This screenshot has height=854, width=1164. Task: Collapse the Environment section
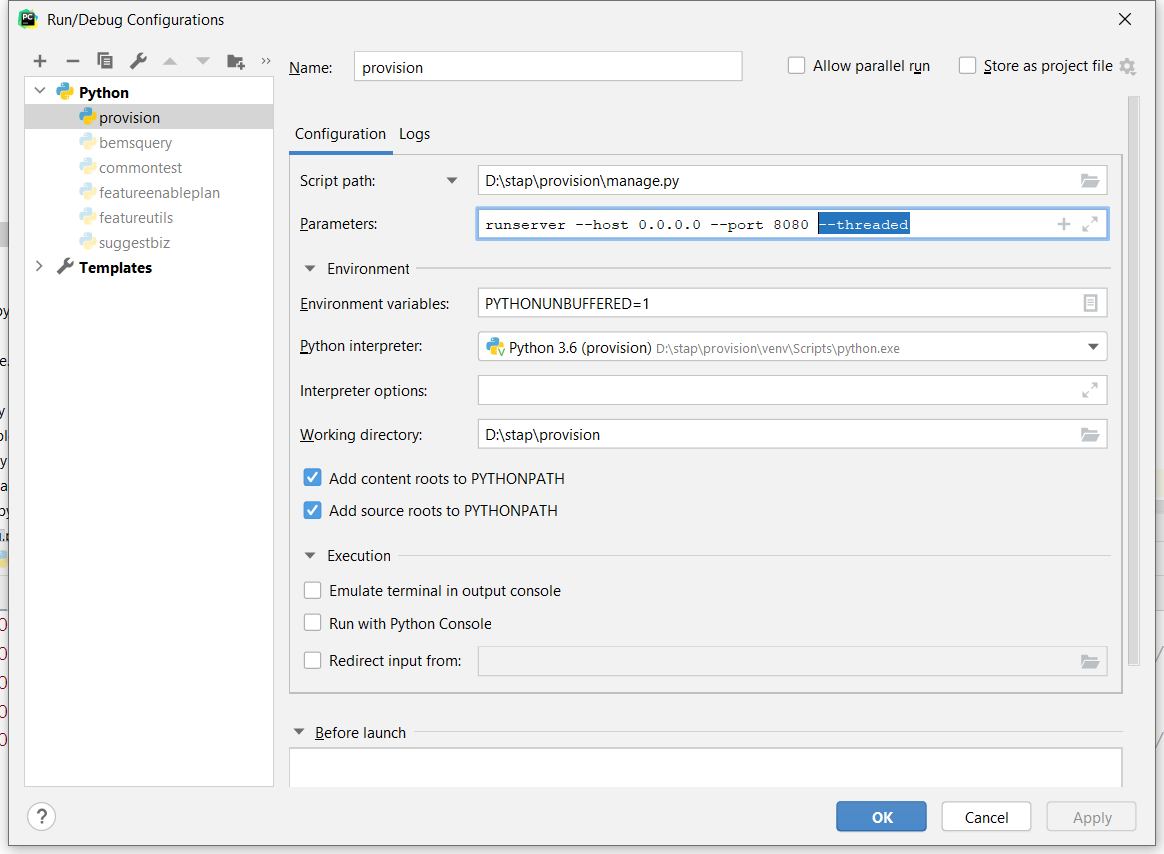click(x=310, y=268)
